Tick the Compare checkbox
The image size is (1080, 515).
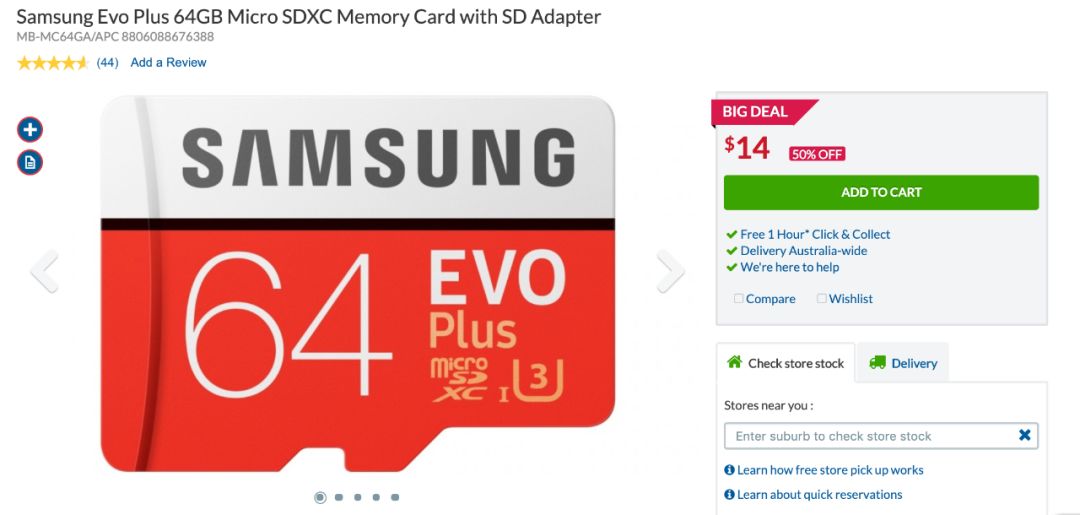[x=738, y=298]
